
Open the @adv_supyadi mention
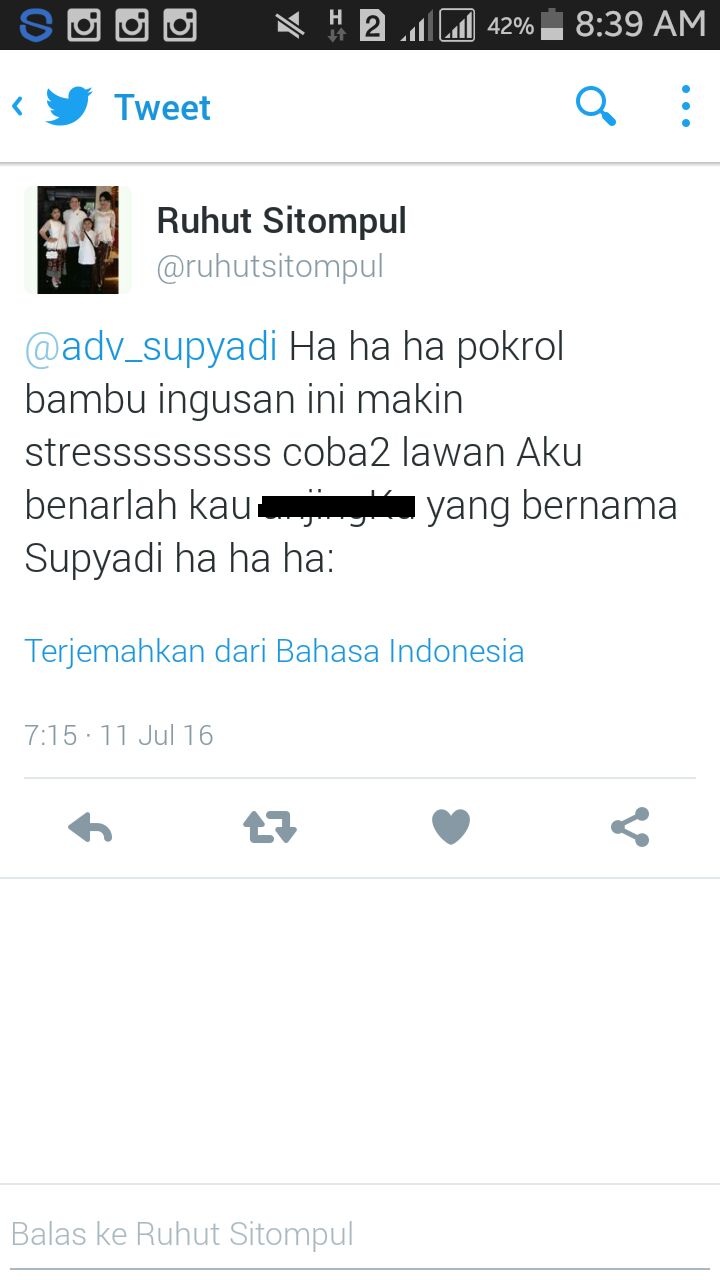pos(151,348)
